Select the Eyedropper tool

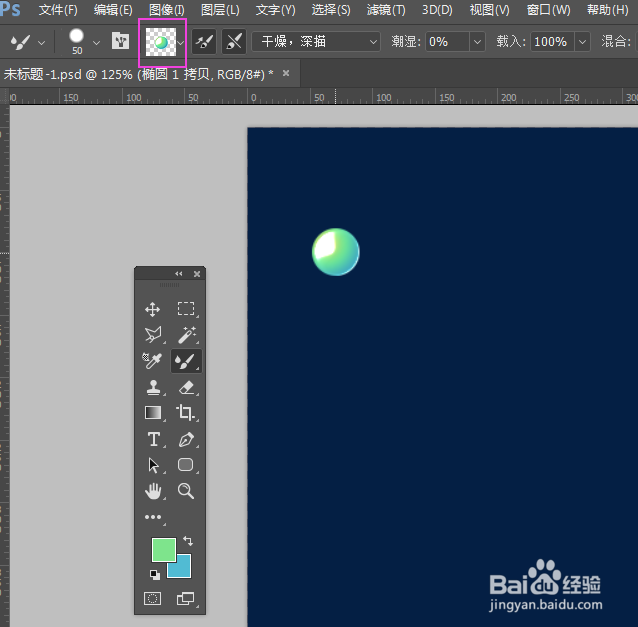click(x=152, y=360)
